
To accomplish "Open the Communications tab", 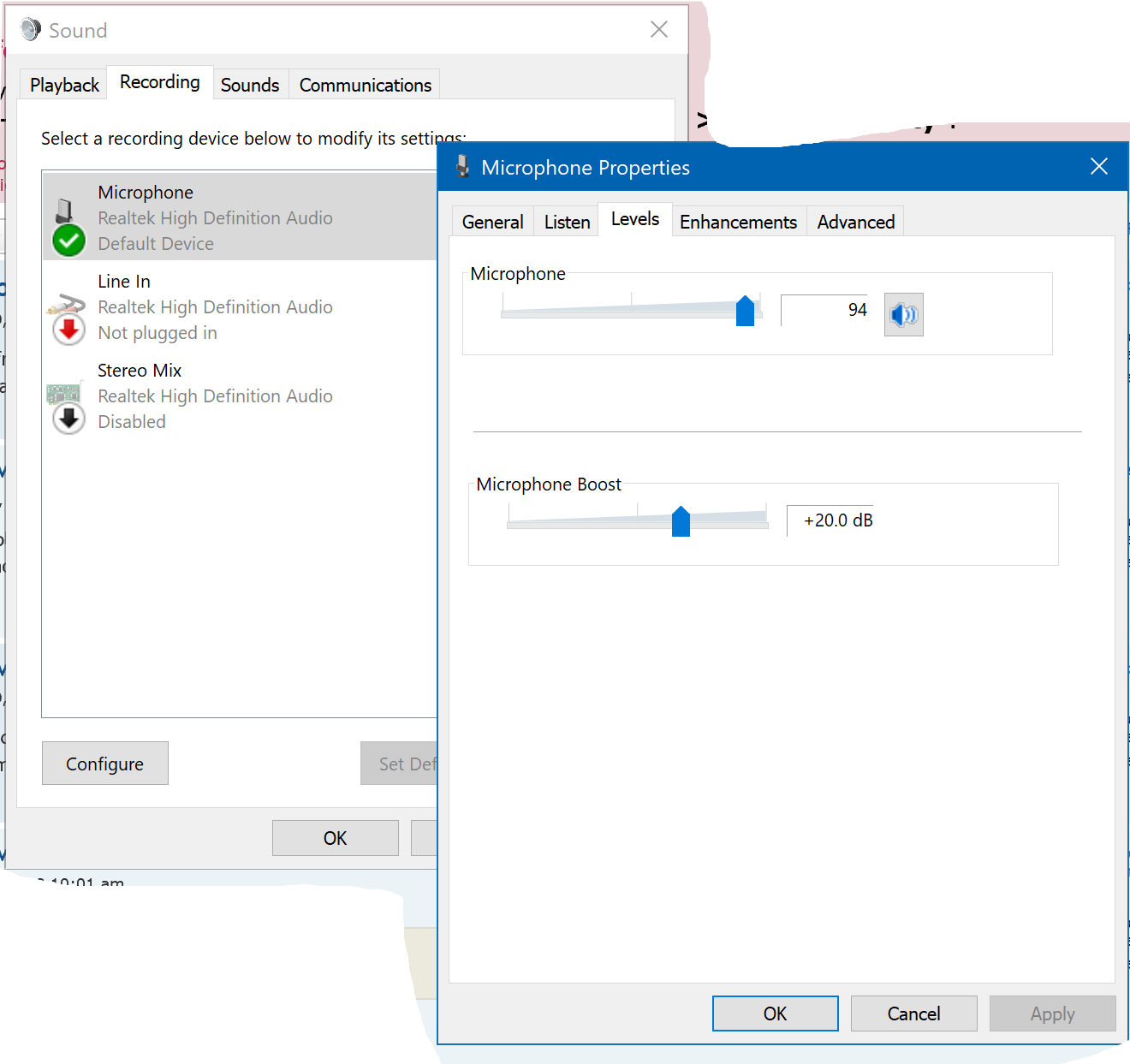I will [365, 85].
